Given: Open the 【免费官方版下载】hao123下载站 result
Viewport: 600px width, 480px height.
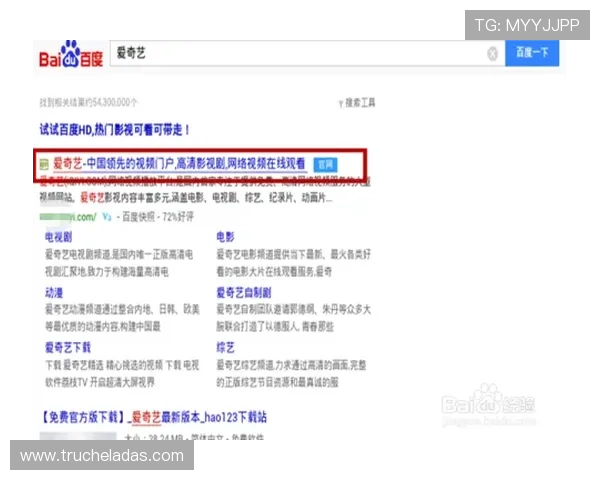Looking at the screenshot, I should point(153,417).
